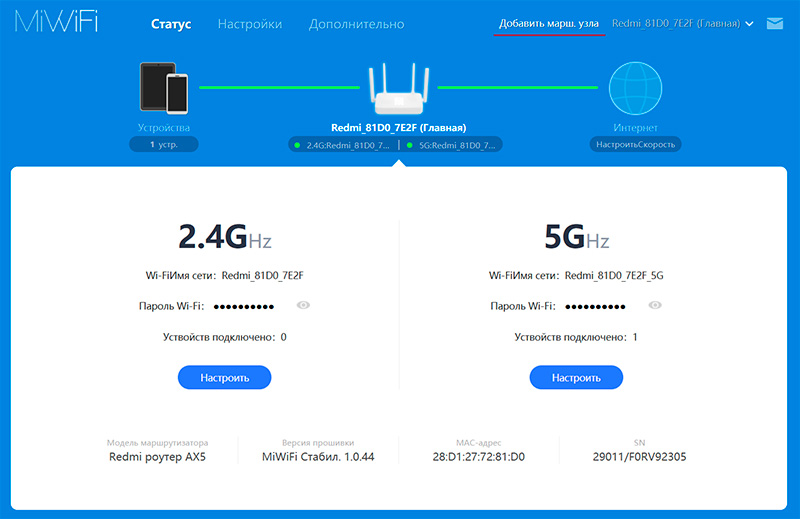Click the MiWiFi logo
This screenshot has width=800, height=519.
pyautogui.click(x=56, y=23)
